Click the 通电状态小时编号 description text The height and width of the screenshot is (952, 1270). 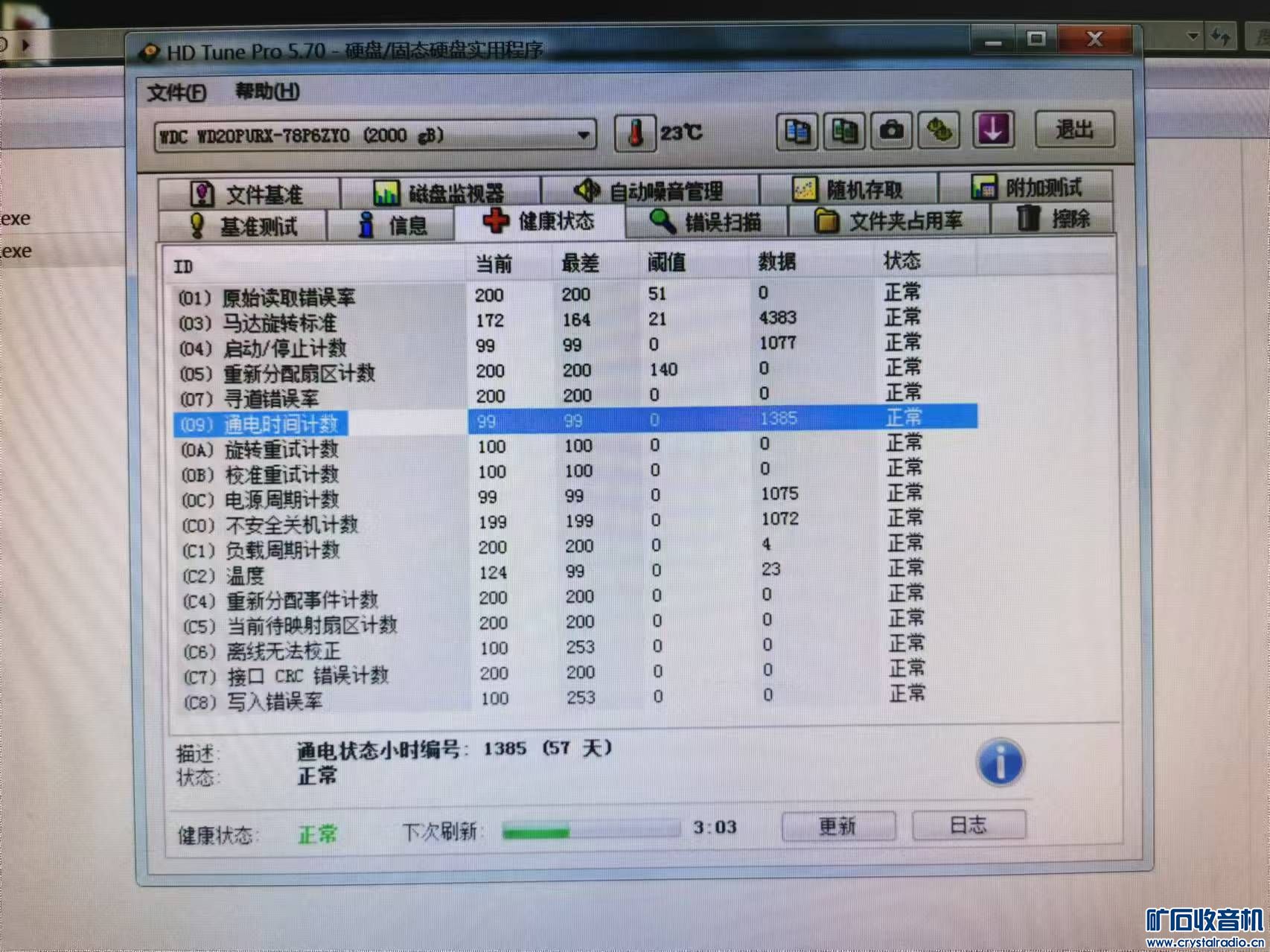click(x=455, y=749)
